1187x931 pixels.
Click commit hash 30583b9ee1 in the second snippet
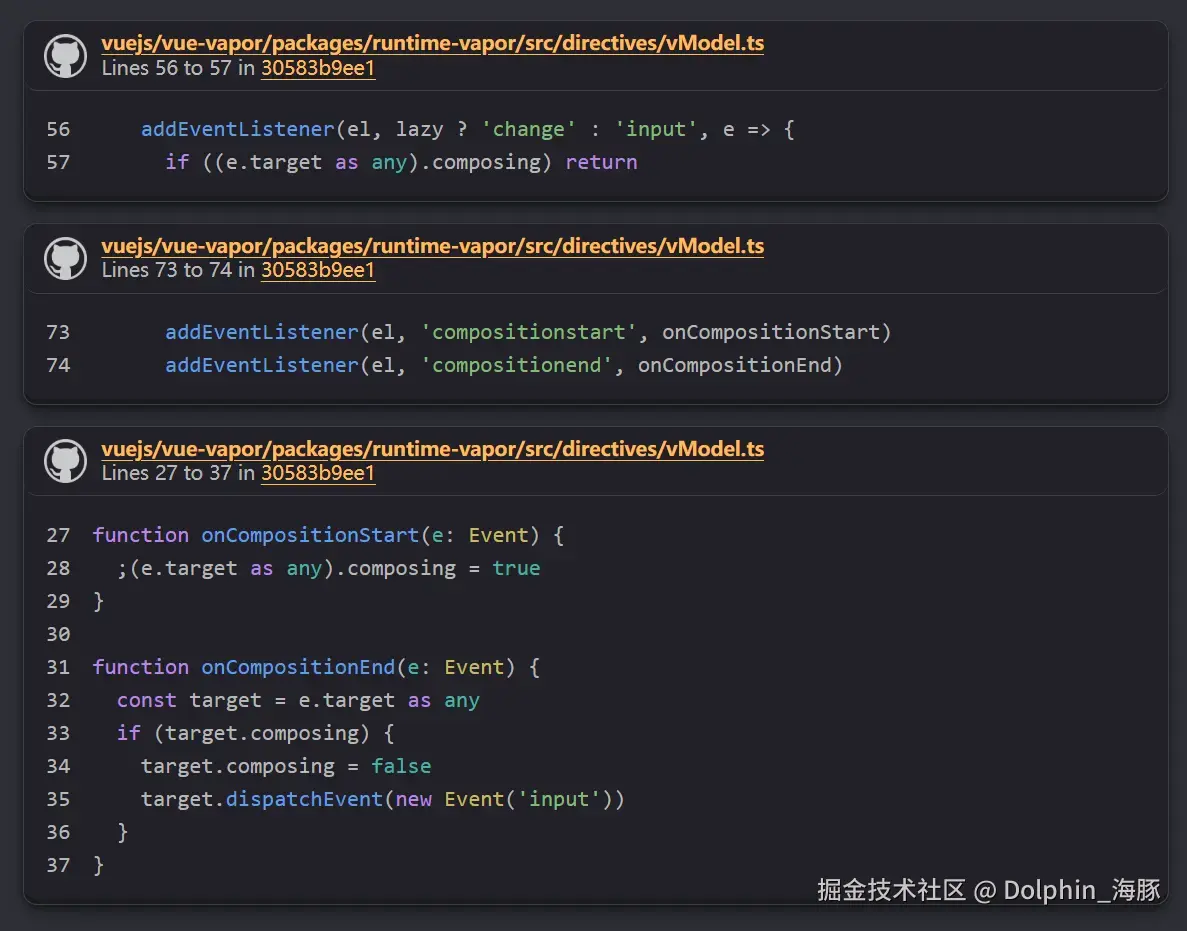click(318, 270)
